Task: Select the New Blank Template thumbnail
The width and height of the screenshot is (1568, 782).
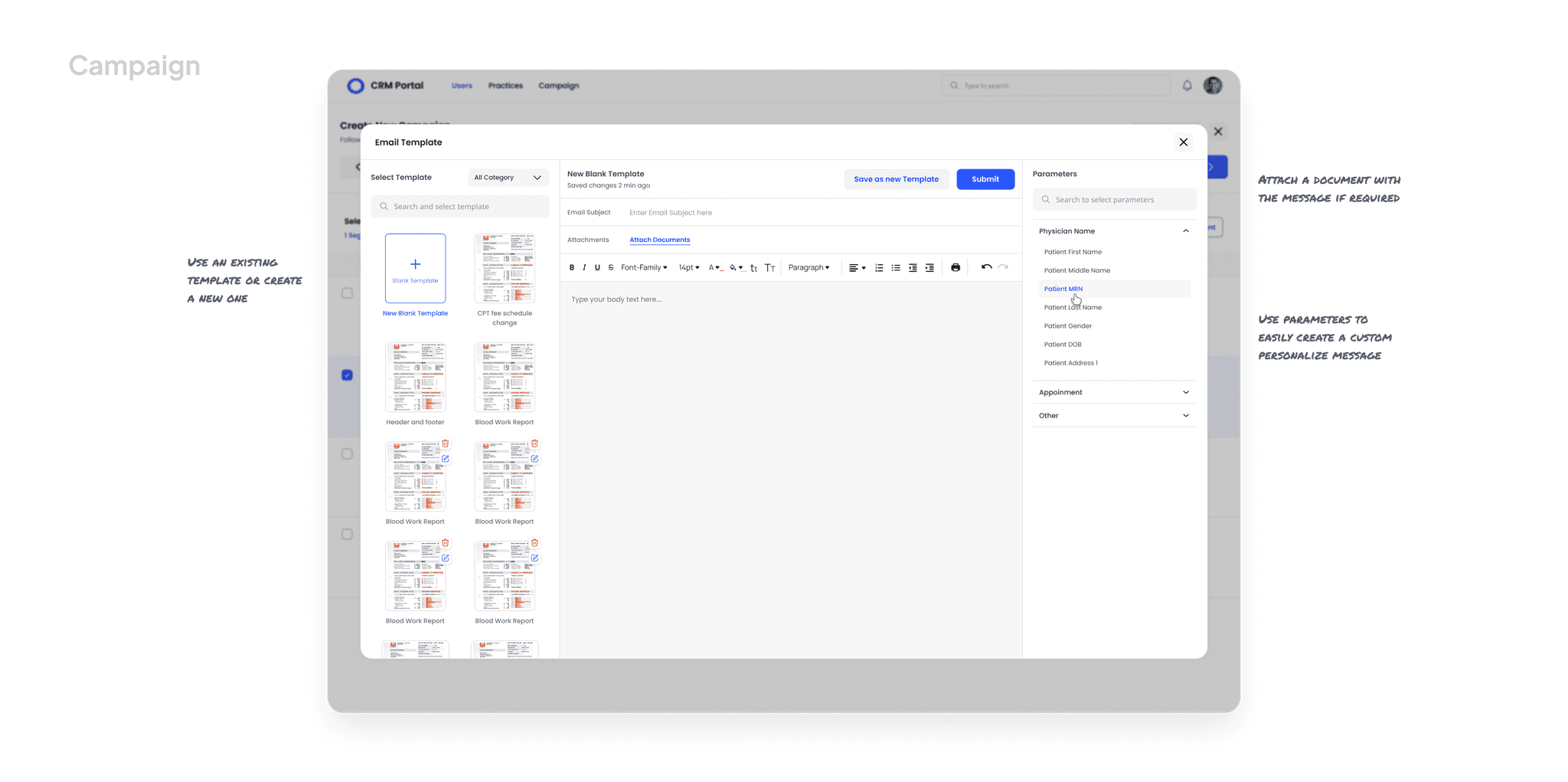Action: click(415, 268)
